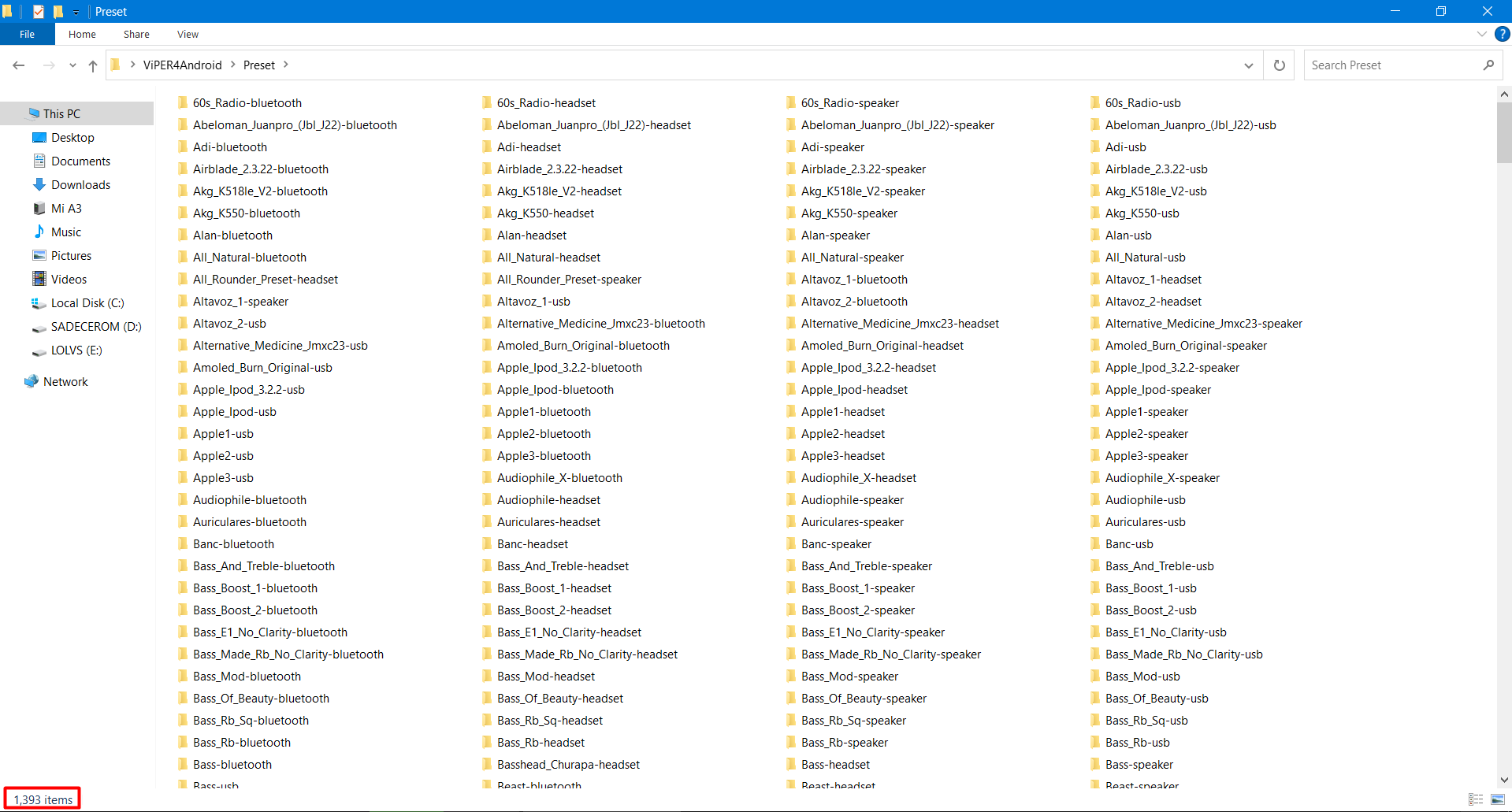Open the Help question mark icon
The width and height of the screenshot is (1512, 812).
click(1503, 34)
